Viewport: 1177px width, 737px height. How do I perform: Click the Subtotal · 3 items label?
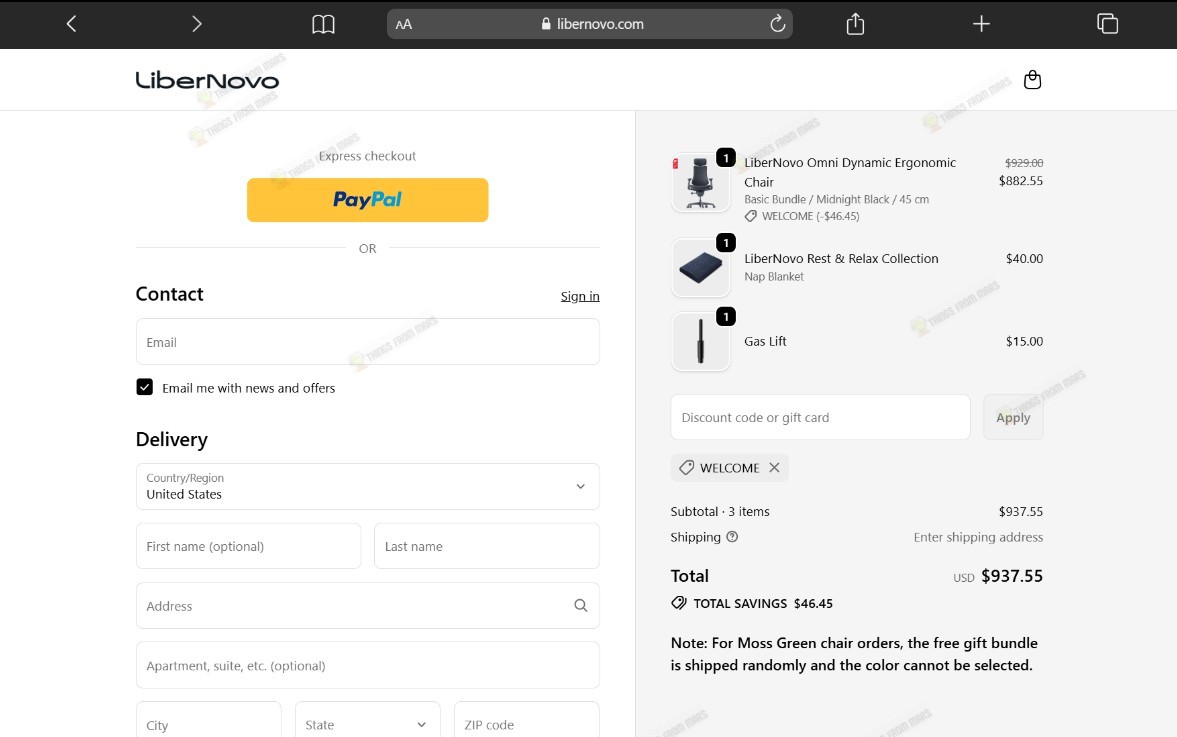(720, 511)
